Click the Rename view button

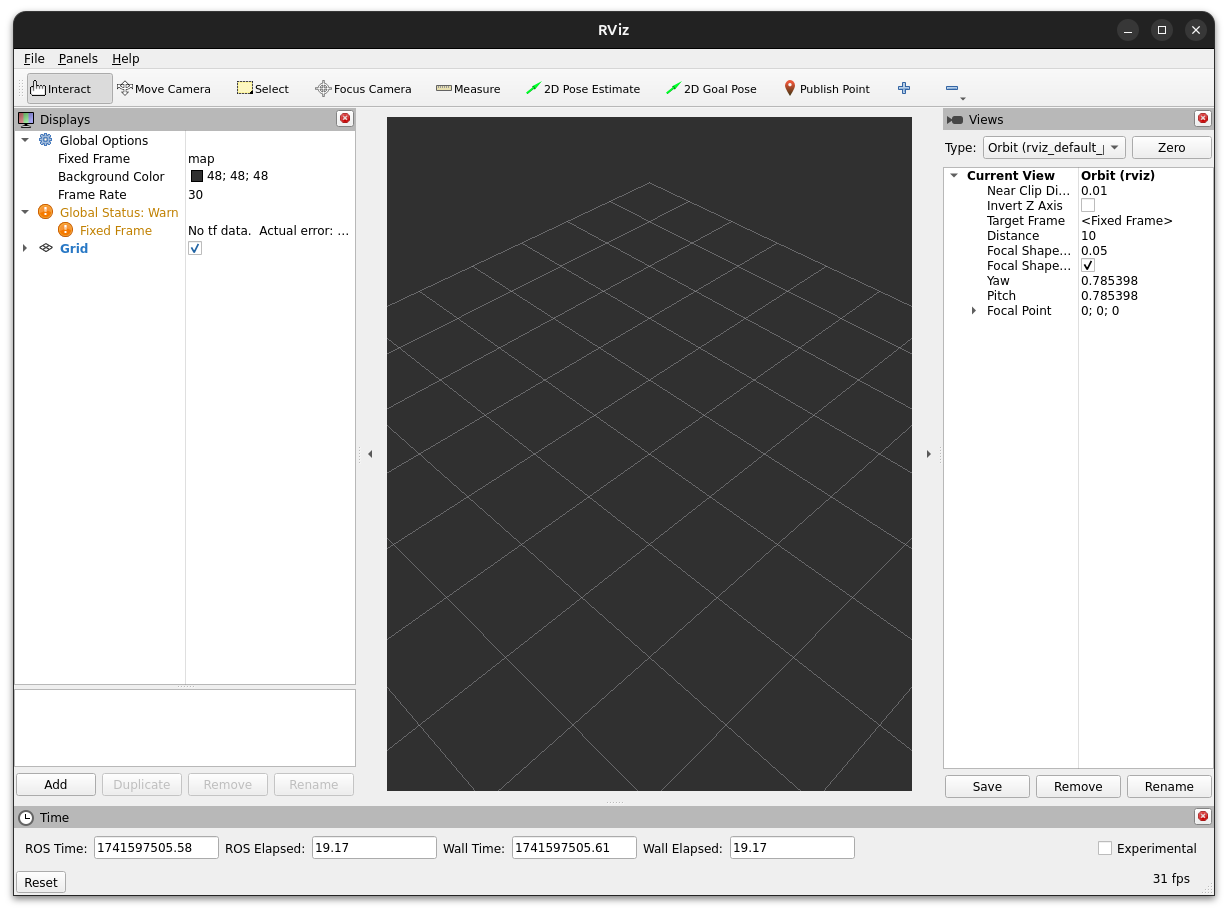[1169, 786]
